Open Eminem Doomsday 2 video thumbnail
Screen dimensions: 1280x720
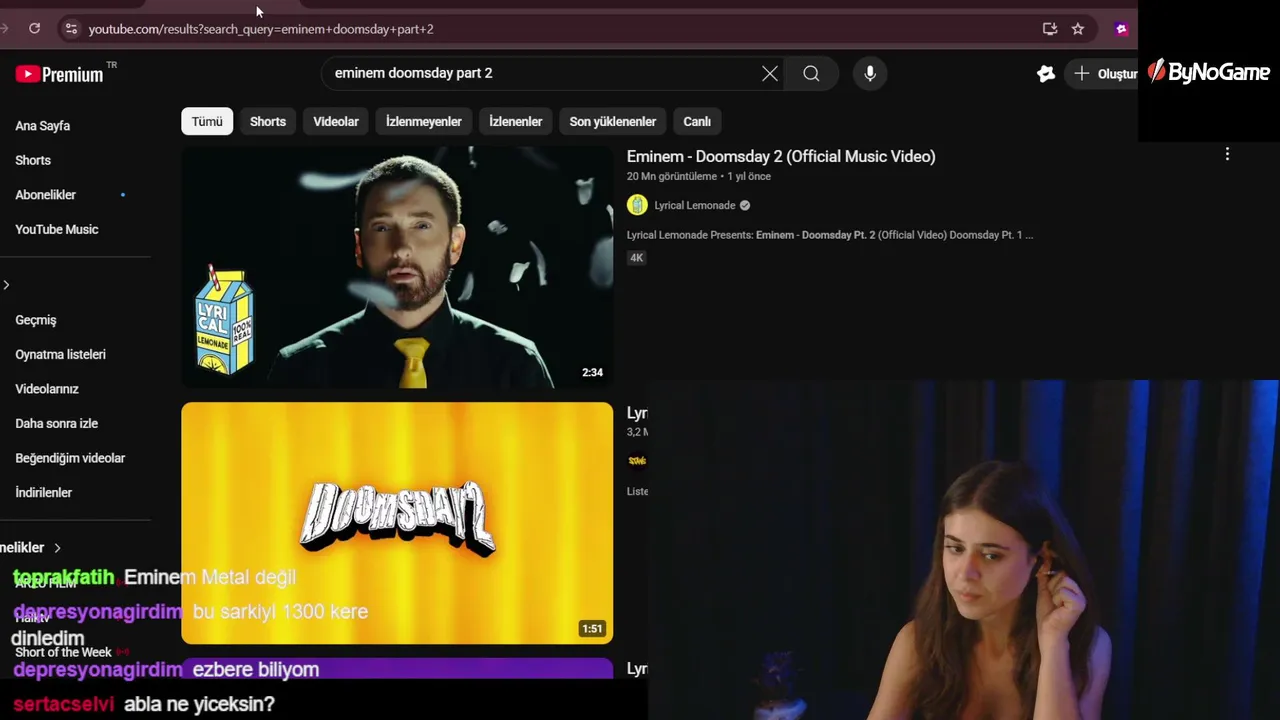(x=397, y=267)
